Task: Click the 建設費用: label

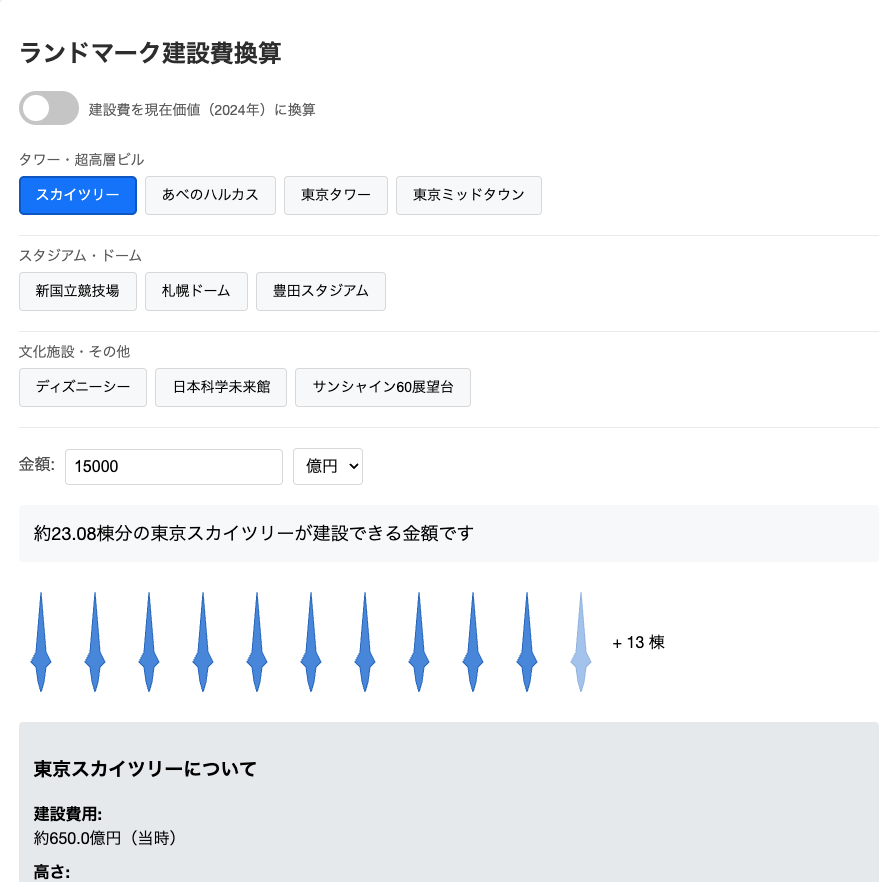Action: pos(68,814)
